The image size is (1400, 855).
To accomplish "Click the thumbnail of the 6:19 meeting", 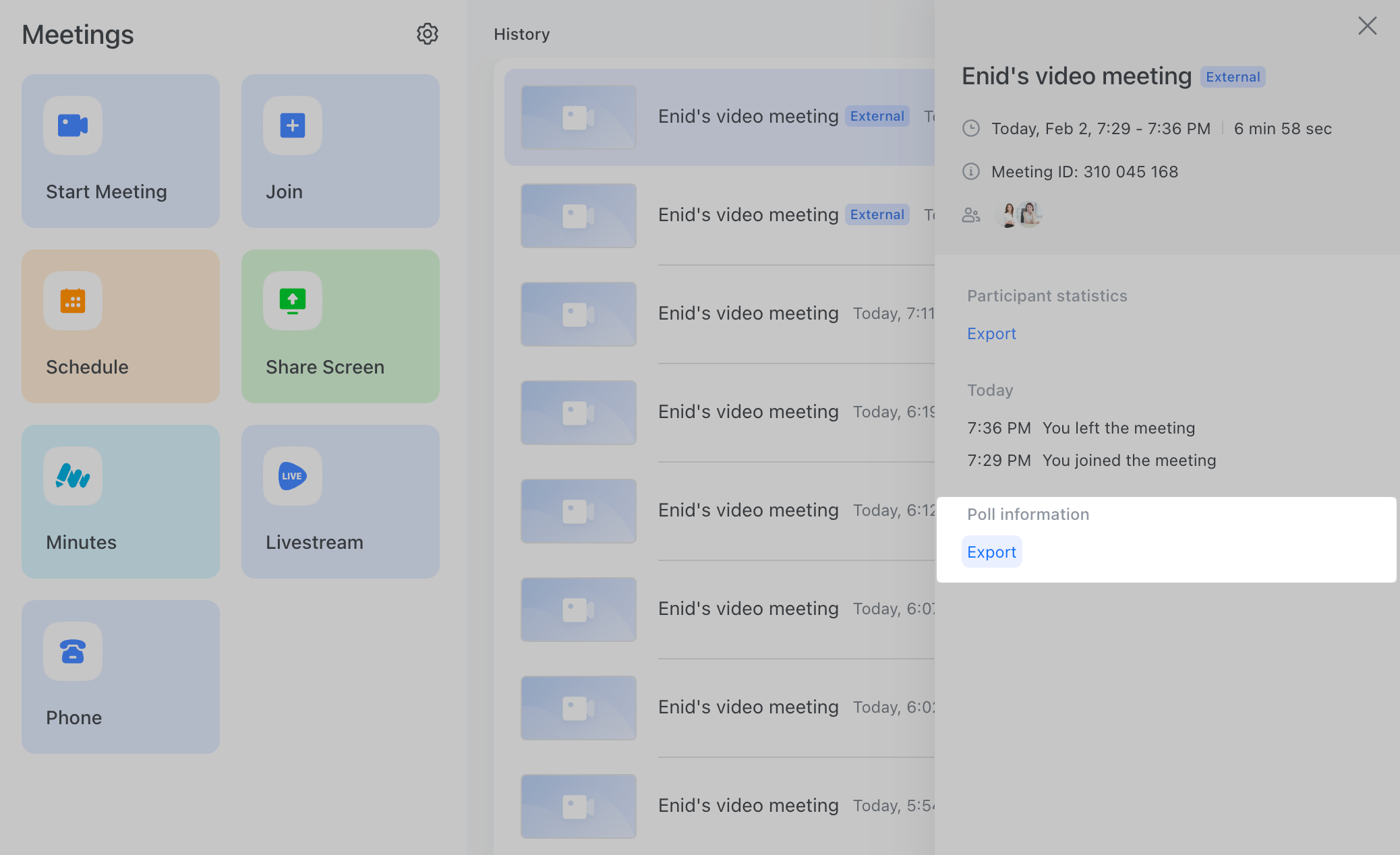I will [578, 412].
